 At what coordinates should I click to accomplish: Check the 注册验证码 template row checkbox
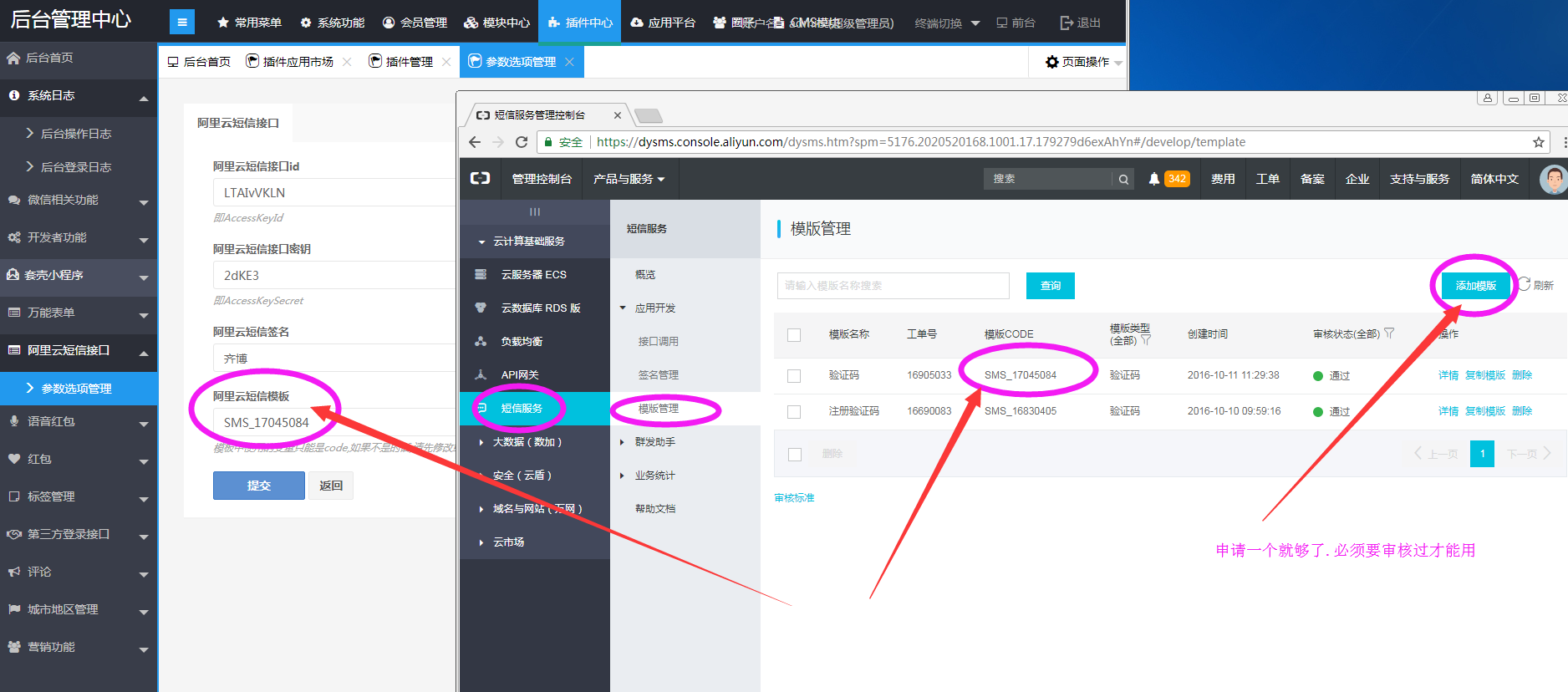tap(794, 411)
